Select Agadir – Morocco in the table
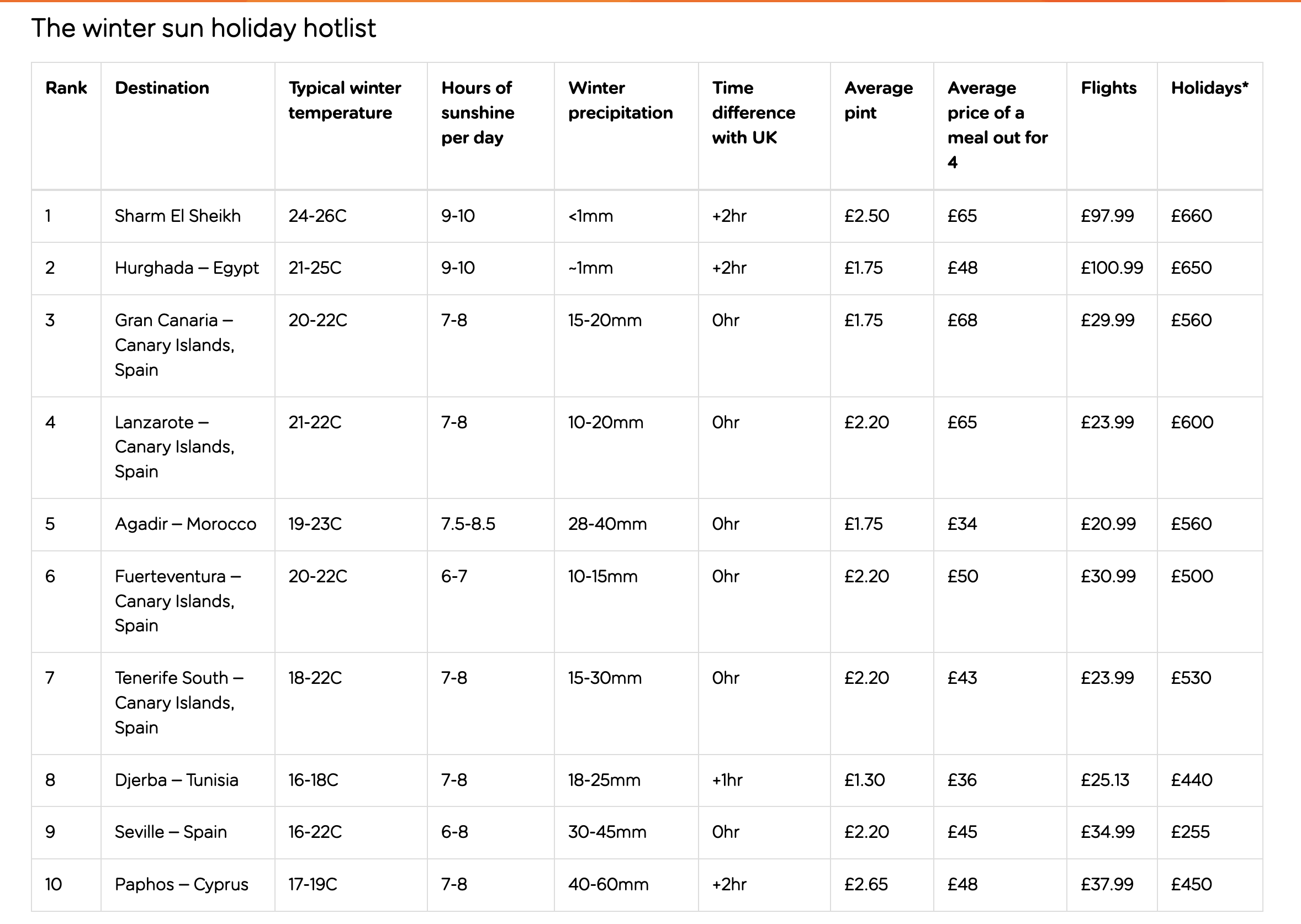1301x924 pixels. (186, 524)
